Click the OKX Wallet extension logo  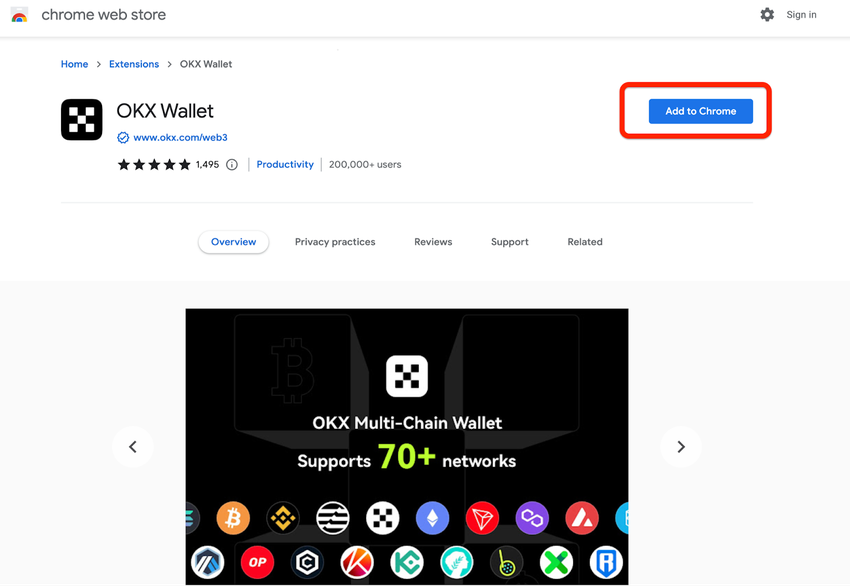(x=81, y=119)
